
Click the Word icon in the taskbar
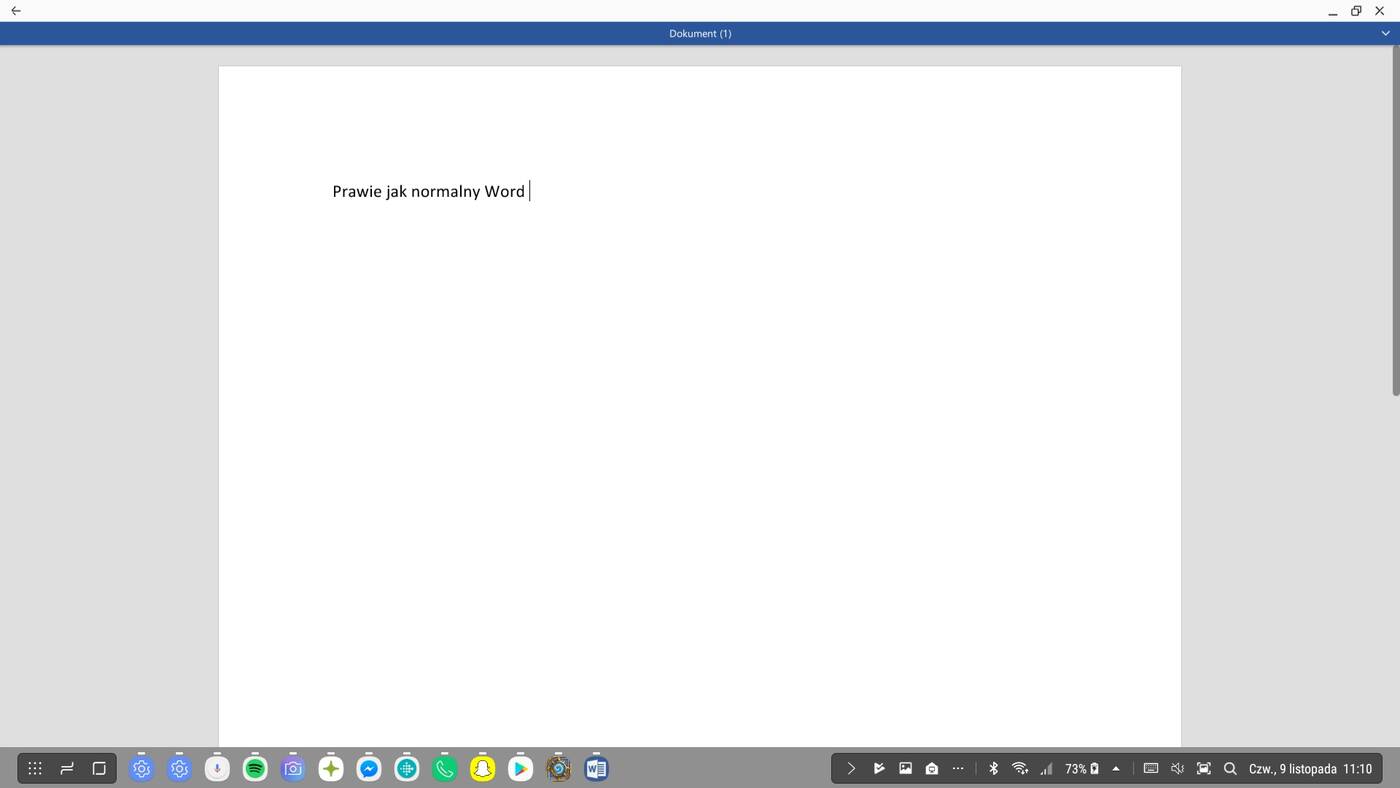point(596,769)
